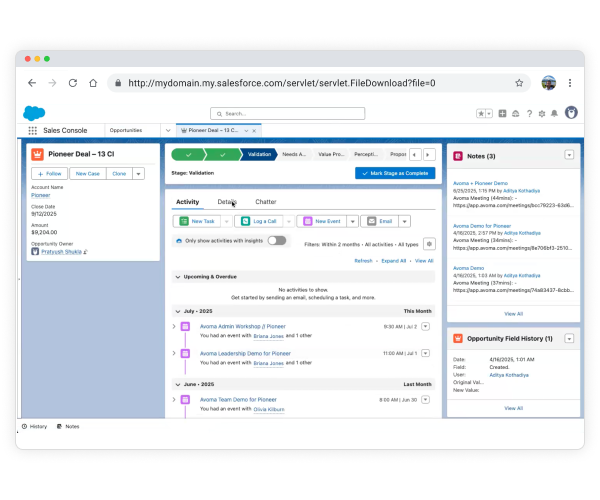The height and width of the screenshot is (500, 600).
Task: Click the browser forward arrow
Action: click(52, 83)
